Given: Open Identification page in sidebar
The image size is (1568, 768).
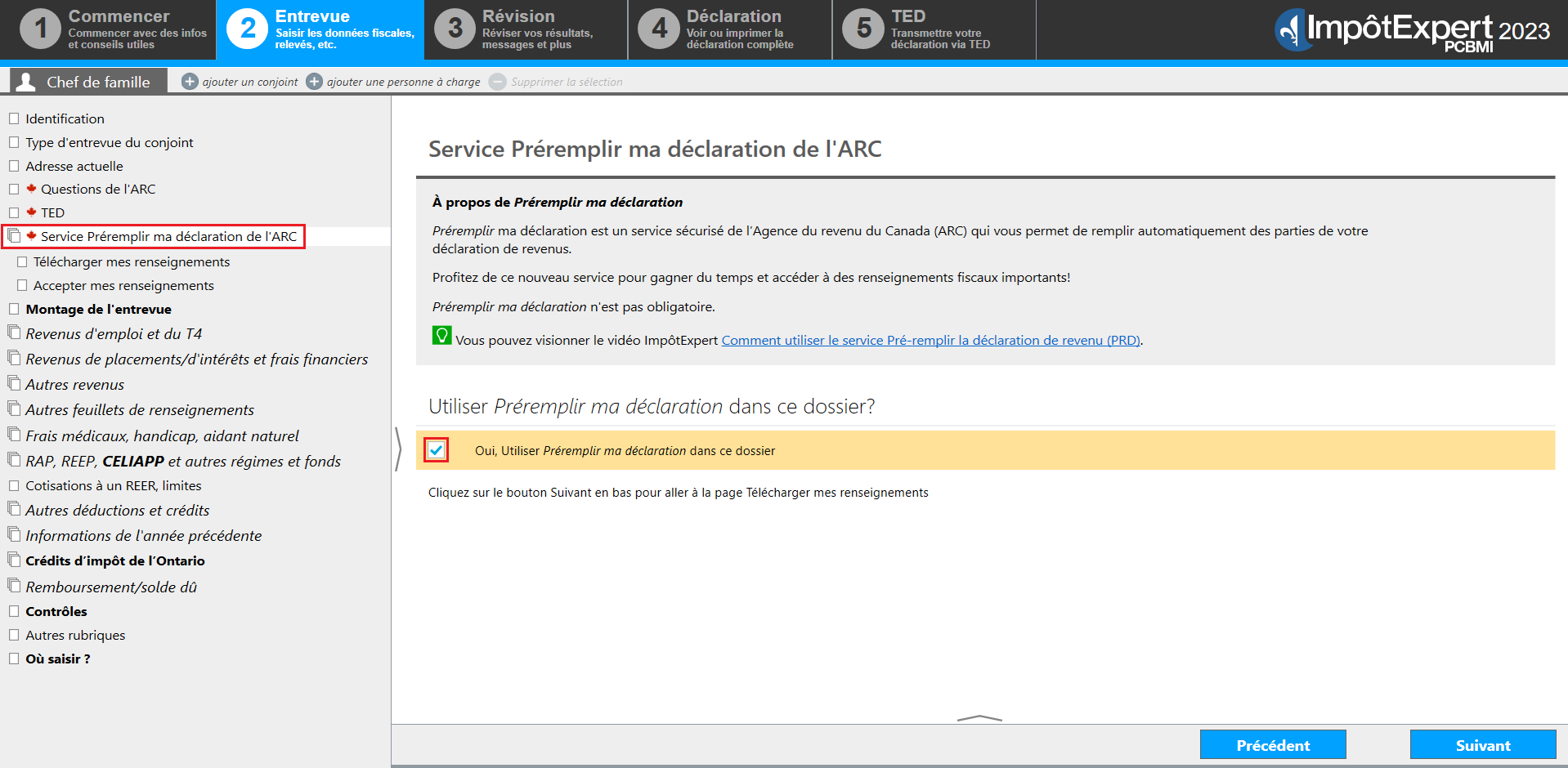Looking at the screenshot, I should click(x=65, y=118).
